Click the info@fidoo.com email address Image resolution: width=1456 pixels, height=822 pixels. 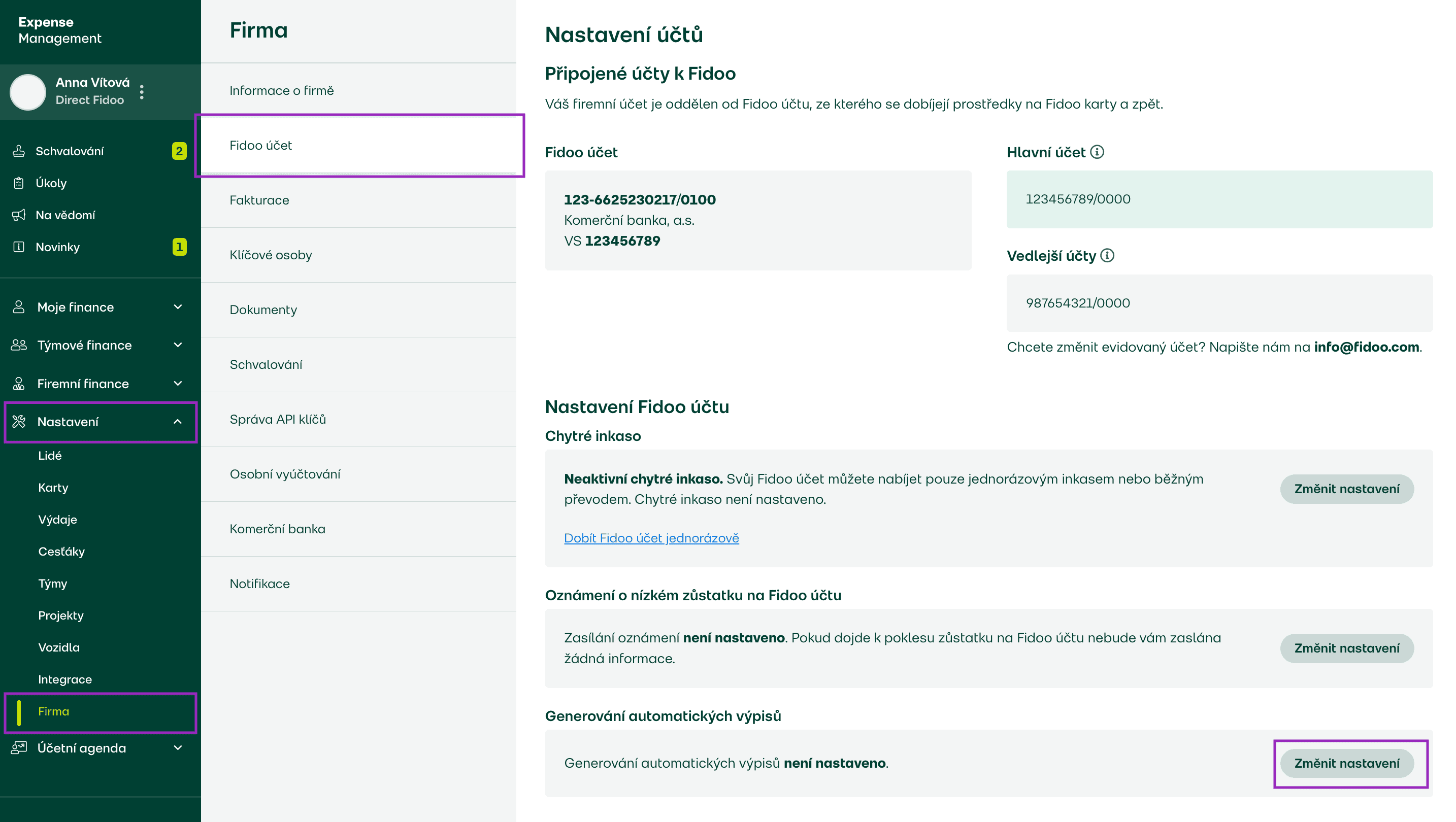(x=1366, y=347)
